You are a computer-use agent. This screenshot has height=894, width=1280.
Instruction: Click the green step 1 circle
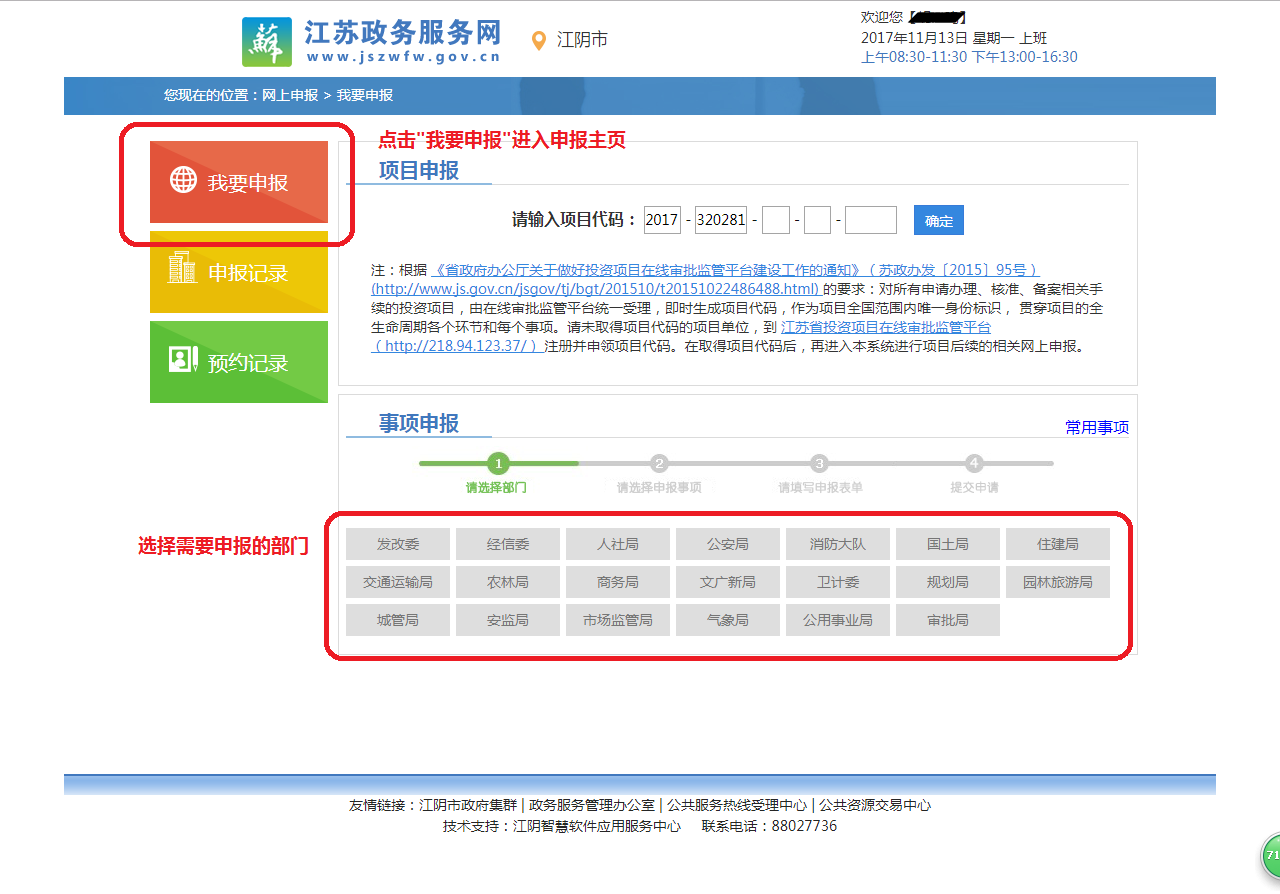tap(499, 464)
